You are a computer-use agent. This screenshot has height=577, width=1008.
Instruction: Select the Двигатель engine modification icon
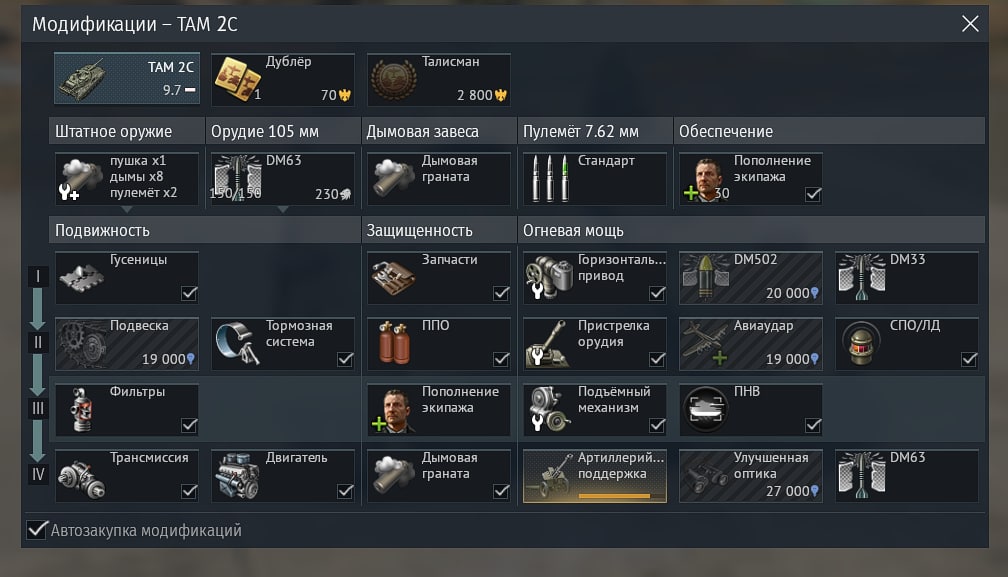coord(238,476)
